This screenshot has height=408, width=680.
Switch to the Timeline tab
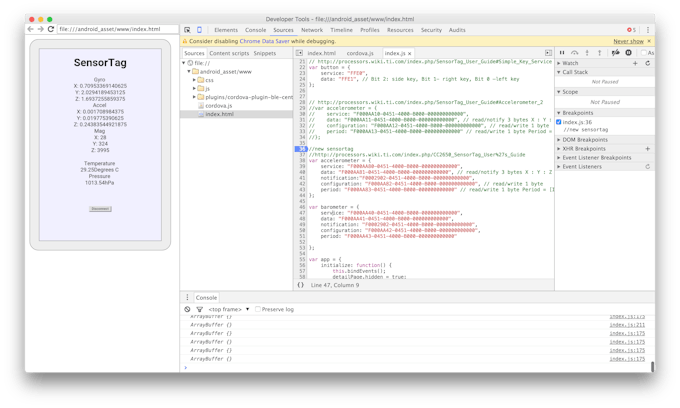click(x=341, y=30)
